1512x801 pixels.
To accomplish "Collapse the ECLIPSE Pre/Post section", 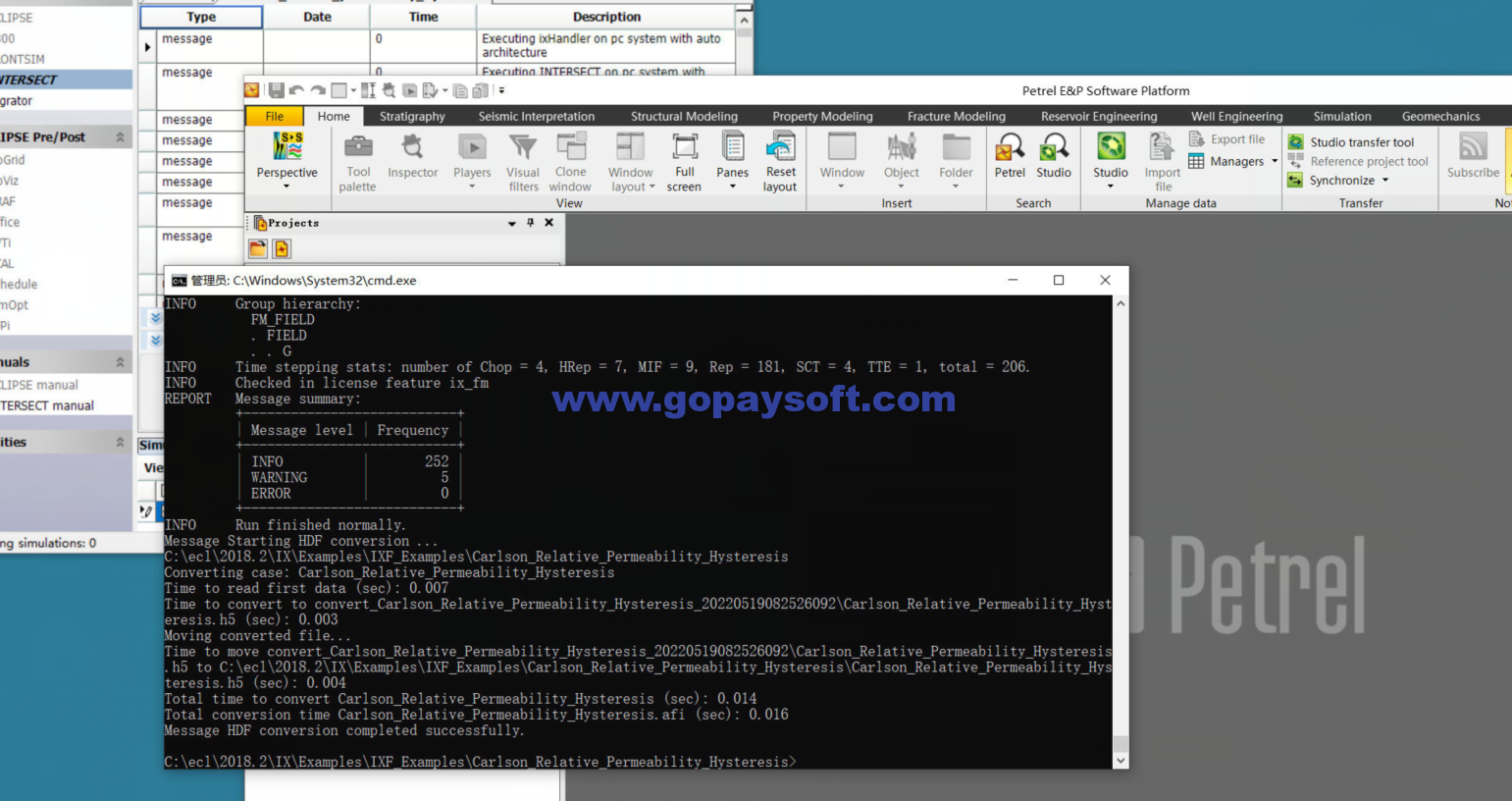I will [x=120, y=137].
